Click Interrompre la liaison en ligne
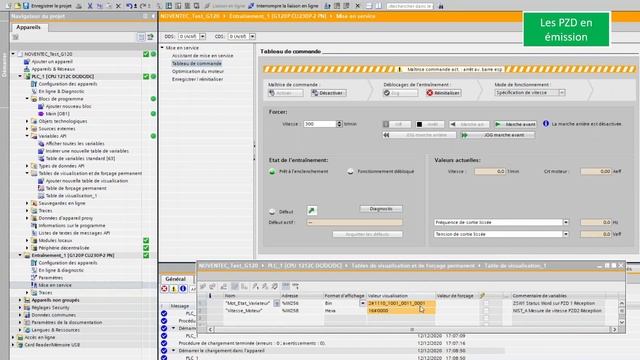 coord(283,6)
